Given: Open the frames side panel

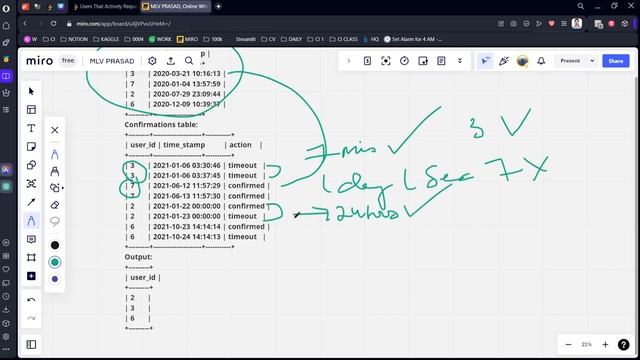Looking at the screenshot, I should coord(31,344).
